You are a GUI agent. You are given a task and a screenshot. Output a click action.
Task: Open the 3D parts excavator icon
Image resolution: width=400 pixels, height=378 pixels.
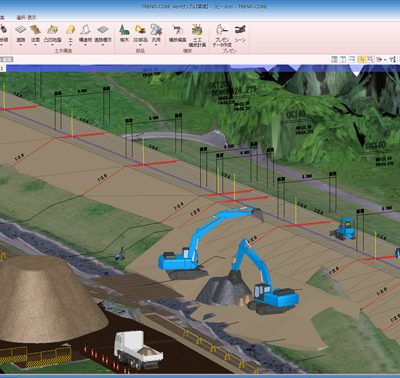coord(140,29)
